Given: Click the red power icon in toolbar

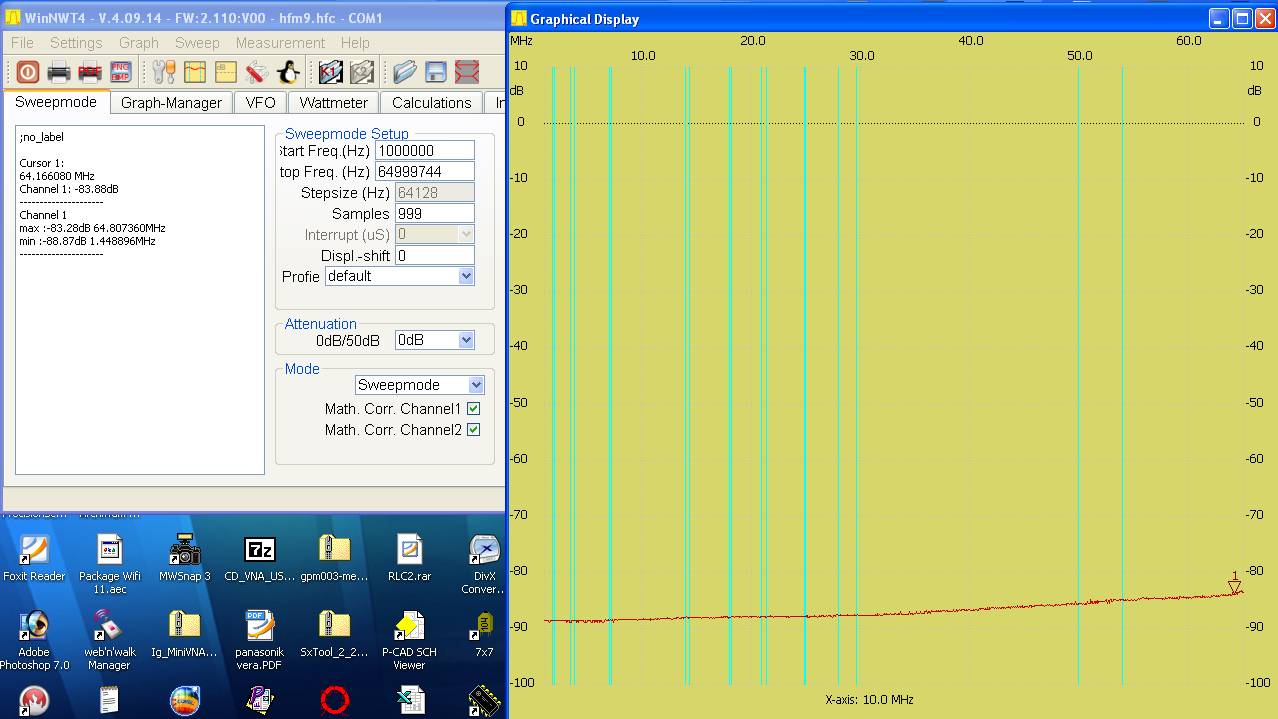Looking at the screenshot, I should 27,72.
